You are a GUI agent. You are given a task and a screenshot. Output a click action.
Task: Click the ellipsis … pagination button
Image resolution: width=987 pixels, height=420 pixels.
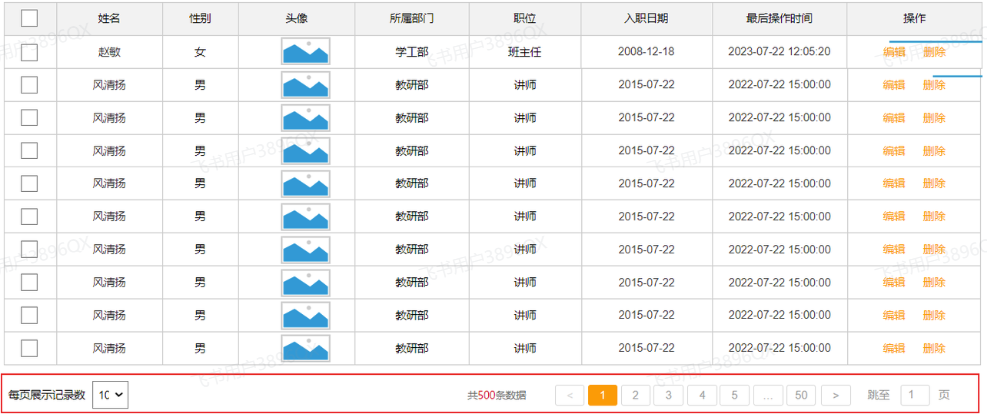[768, 395]
